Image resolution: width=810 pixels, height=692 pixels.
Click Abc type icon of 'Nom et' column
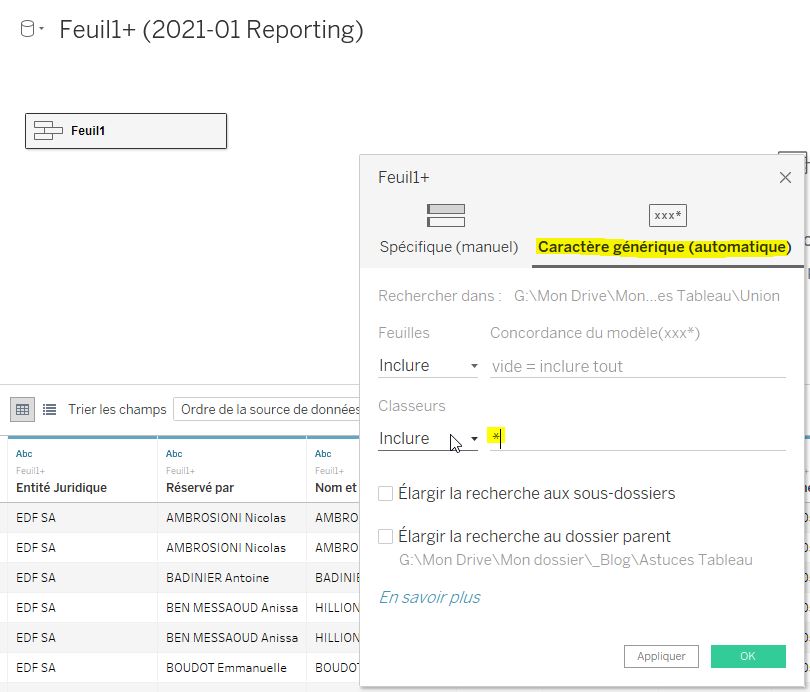(x=323, y=454)
